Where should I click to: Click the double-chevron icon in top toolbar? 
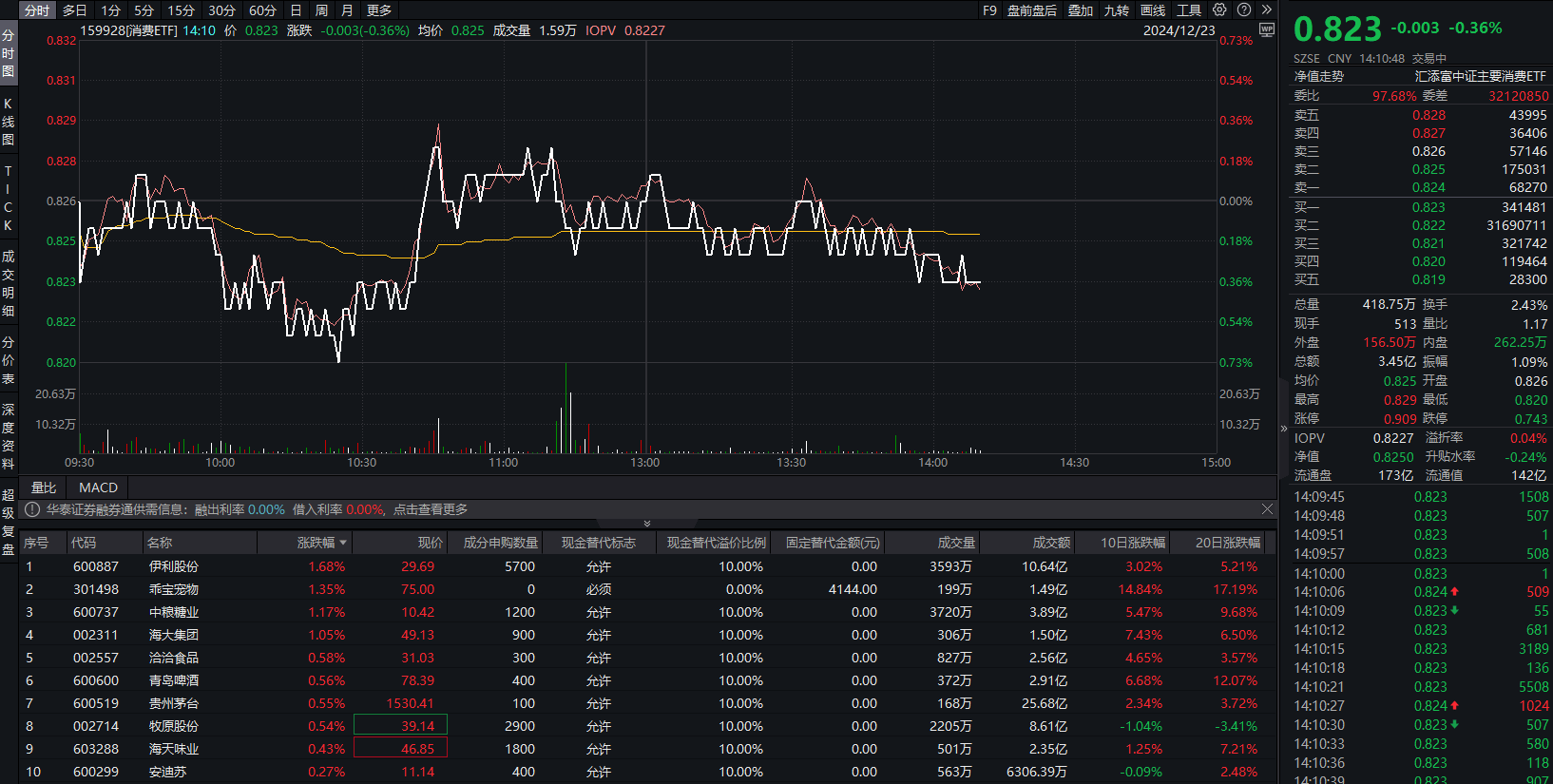(1267, 10)
